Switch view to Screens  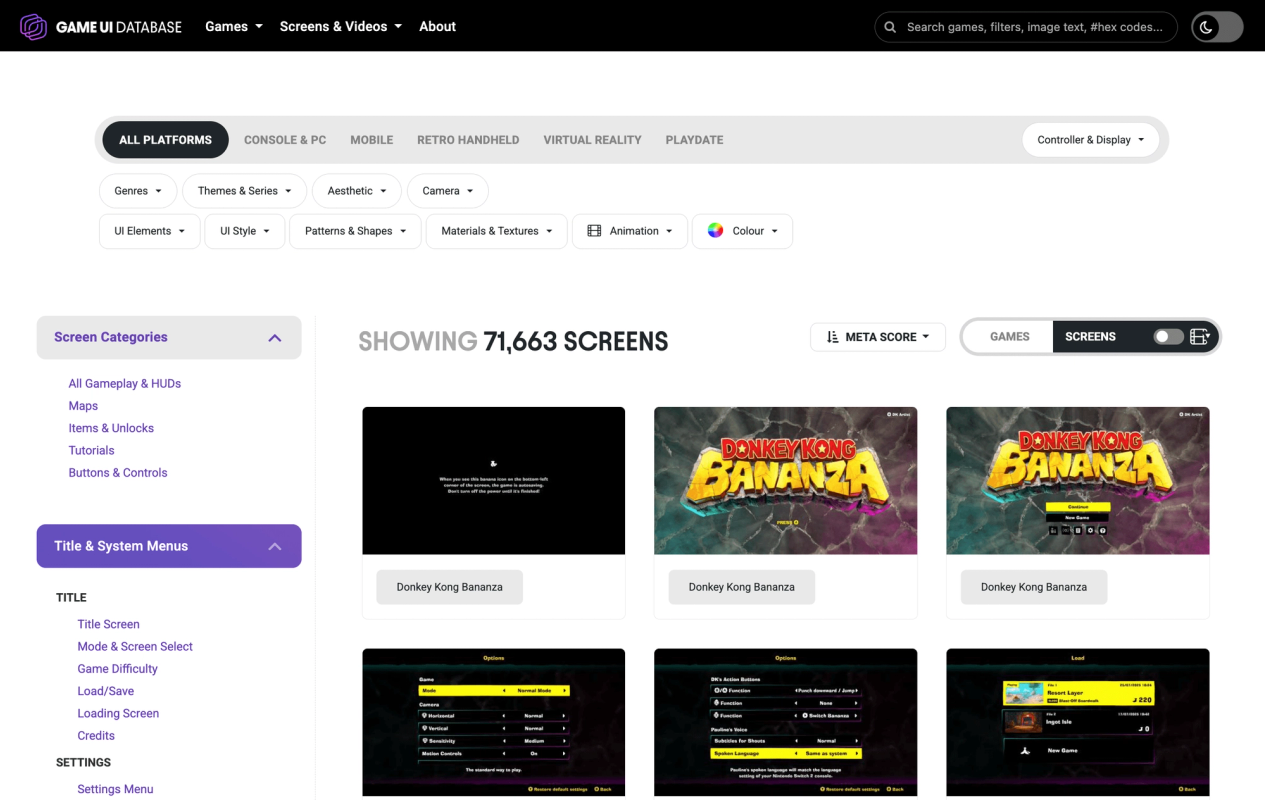click(1090, 337)
